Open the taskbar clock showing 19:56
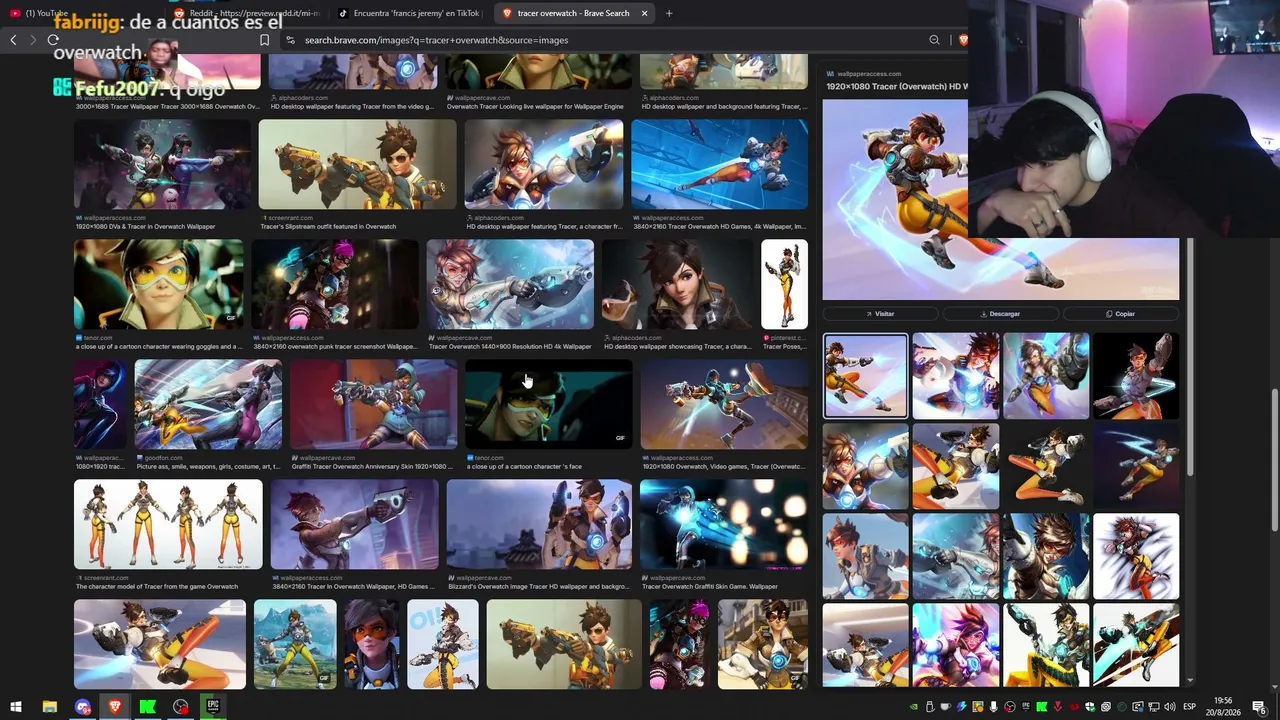1280x720 pixels. pyautogui.click(x=1223, y=707)
